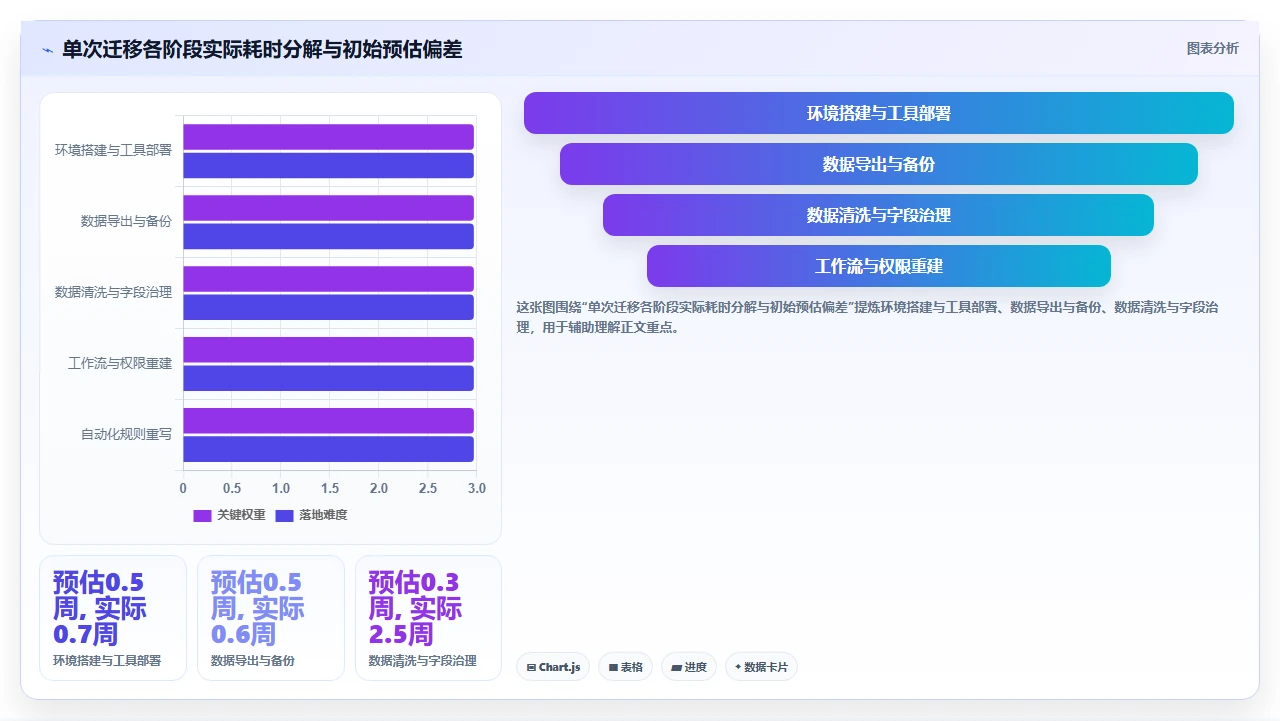The image size is (1280, 721).
Task: Select the Chart.js tag chip
Action: point(553,667)
